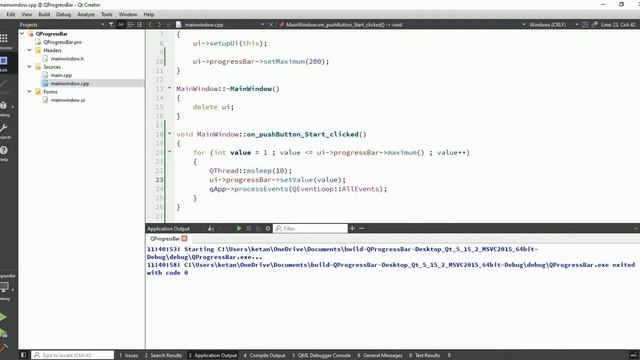
Task: Clear the Application Output pane
Action: [x=211, y=229]
